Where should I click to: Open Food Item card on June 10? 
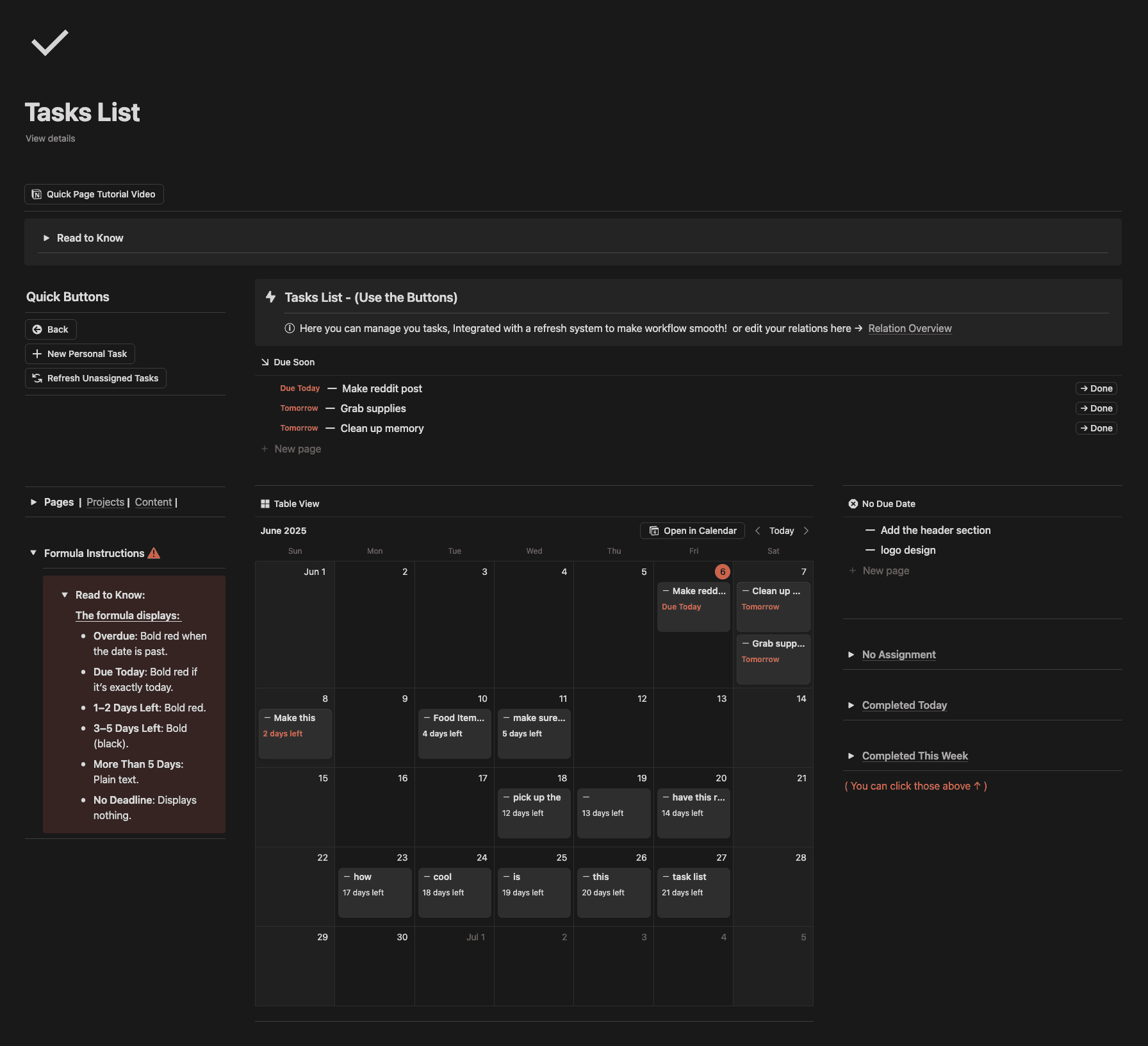tap(455, 733)
